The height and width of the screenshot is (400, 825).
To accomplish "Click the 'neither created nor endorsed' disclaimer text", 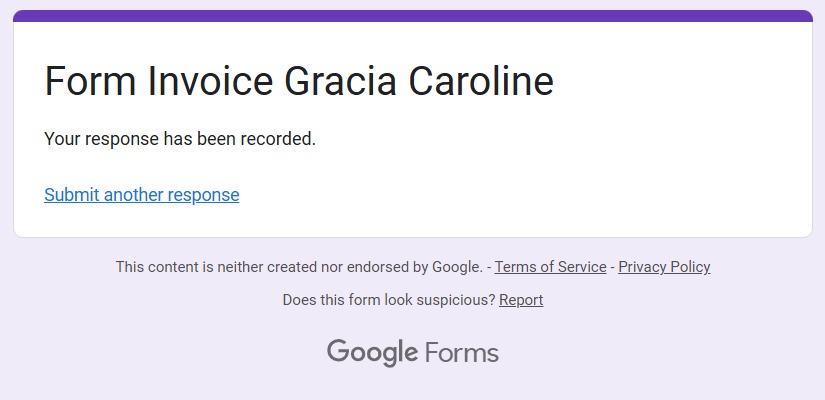I will pyautogui.click(x=300, y=267).
